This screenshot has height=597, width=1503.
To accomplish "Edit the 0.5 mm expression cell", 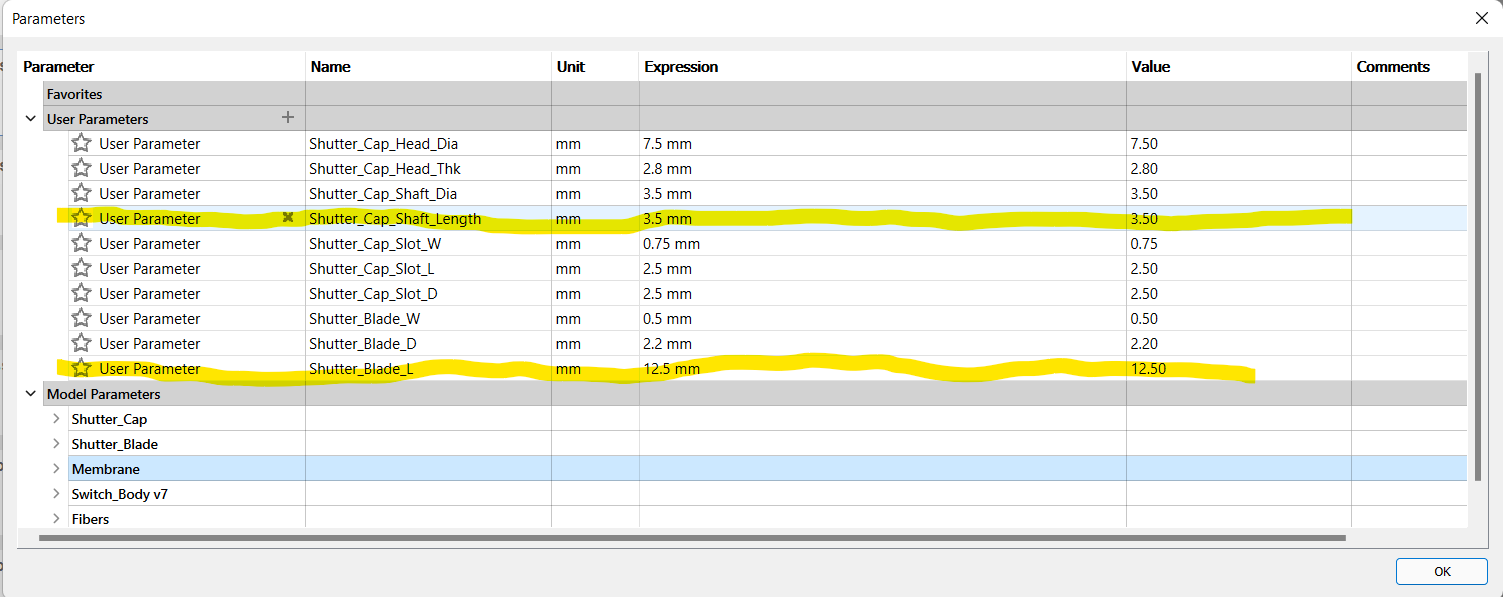I will (x=883, y=318).
